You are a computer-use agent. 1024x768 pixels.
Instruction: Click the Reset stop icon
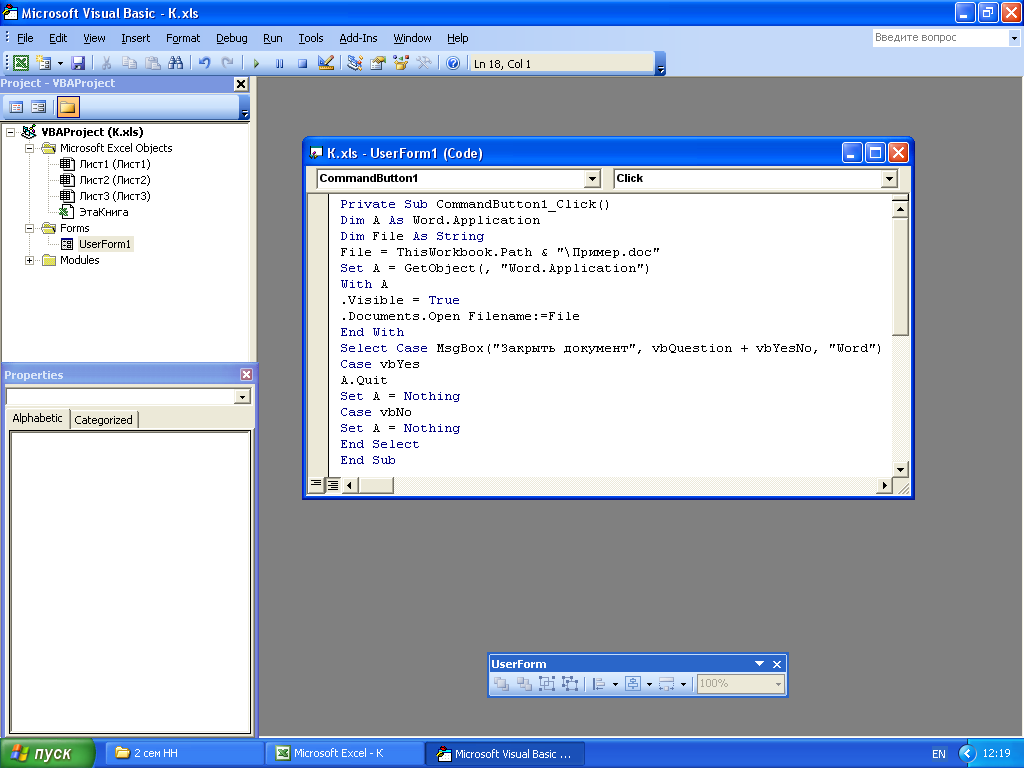[x=302, y=63]
